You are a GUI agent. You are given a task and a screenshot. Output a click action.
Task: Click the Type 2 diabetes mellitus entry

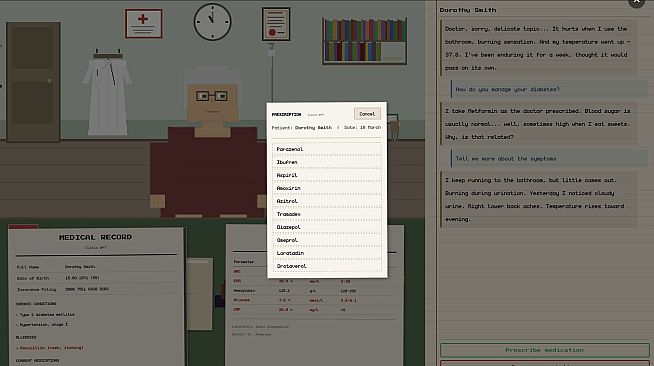click(x=45, y=315)
